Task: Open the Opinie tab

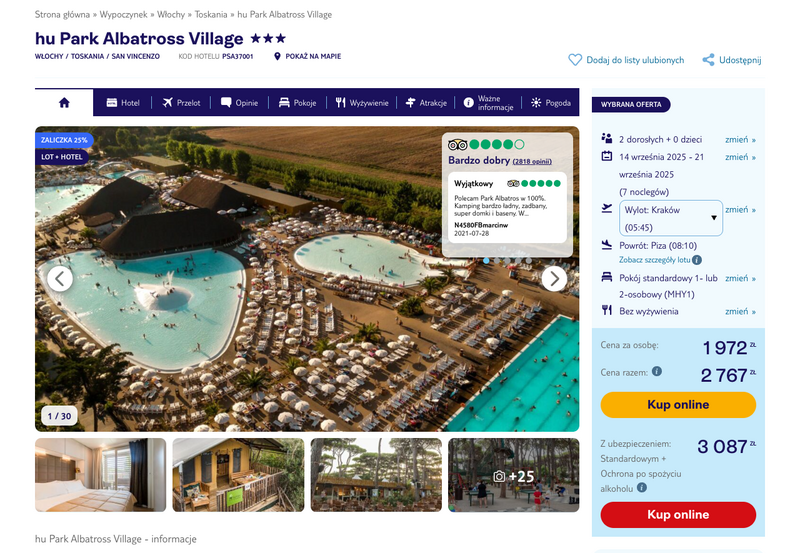Action: [x=239, y=103]
